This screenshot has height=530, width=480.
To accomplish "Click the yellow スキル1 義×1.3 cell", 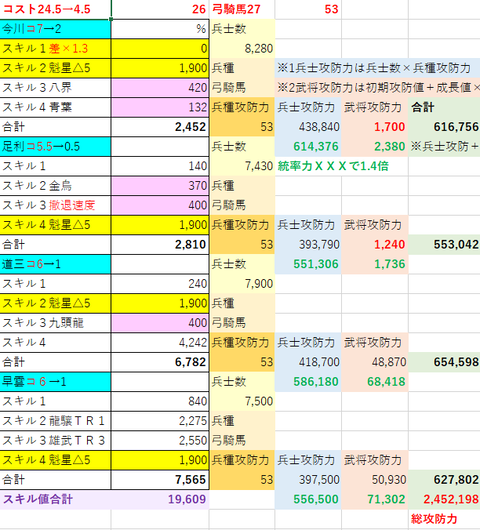I will pyautogui.click(x=55, y=49).
